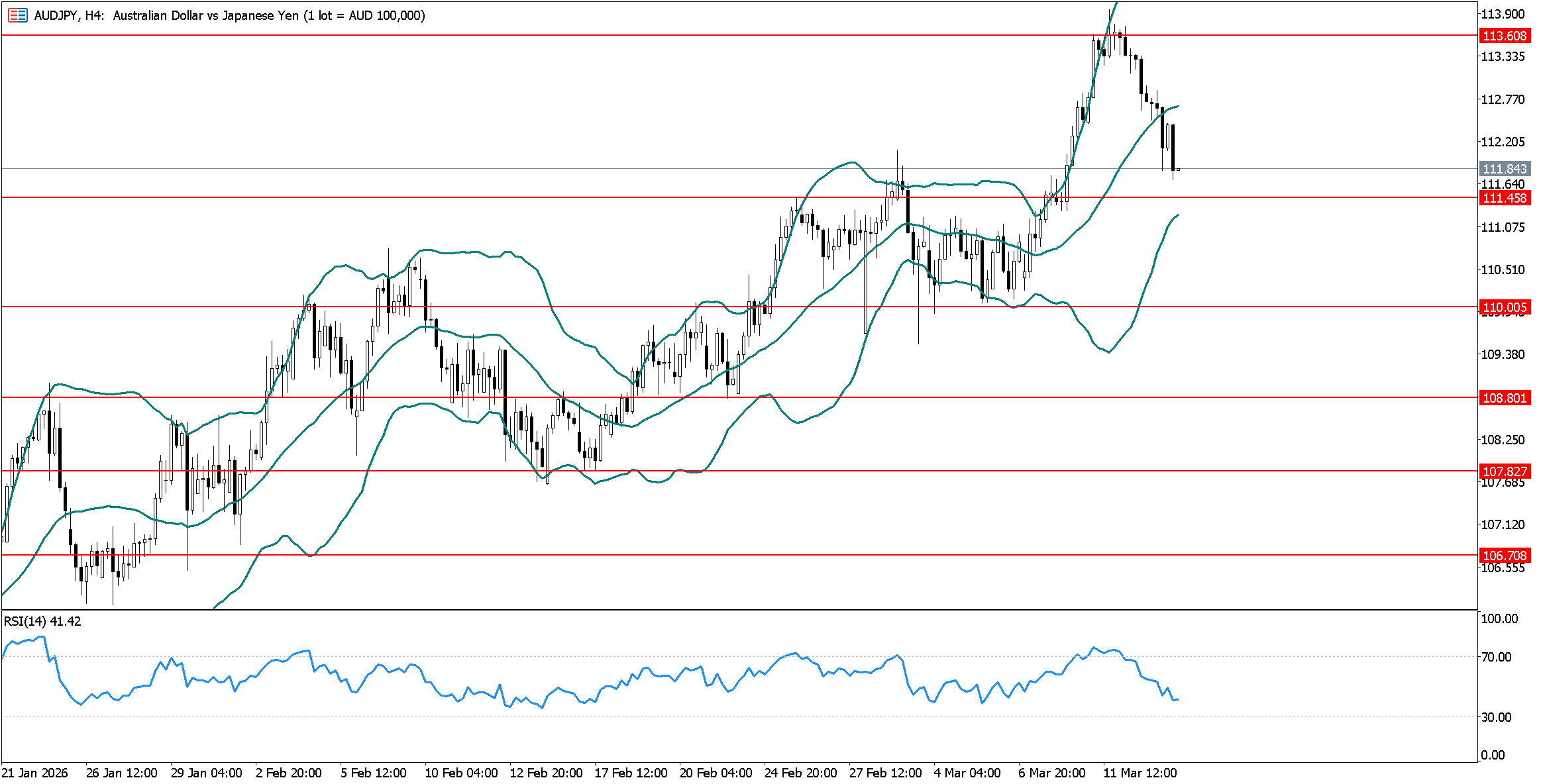Click the 6 Mar 20:00 time label
Image resolution: width=1541 pixels, height=784 pixels.
click(x=1052, y=773)
